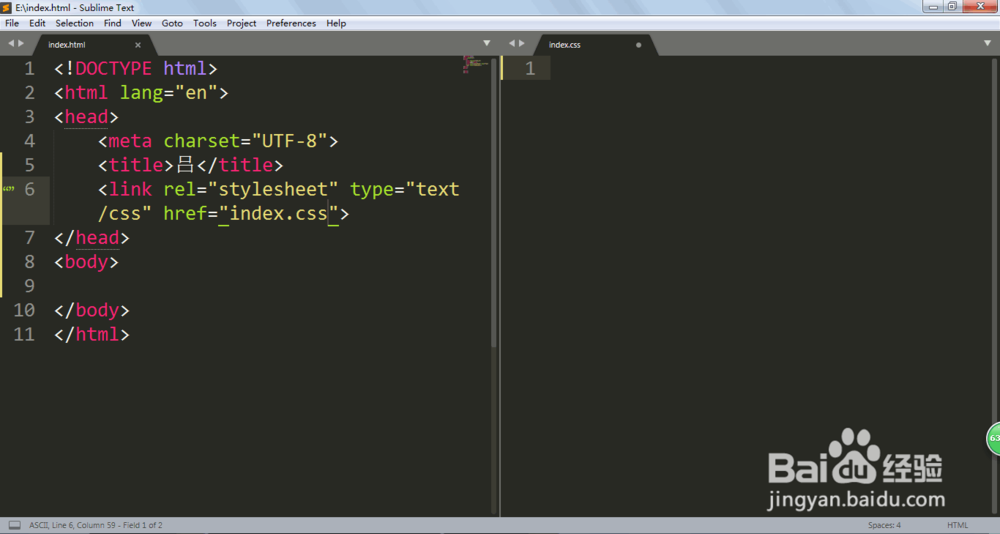Open the Edit menu

coord(38,23)
